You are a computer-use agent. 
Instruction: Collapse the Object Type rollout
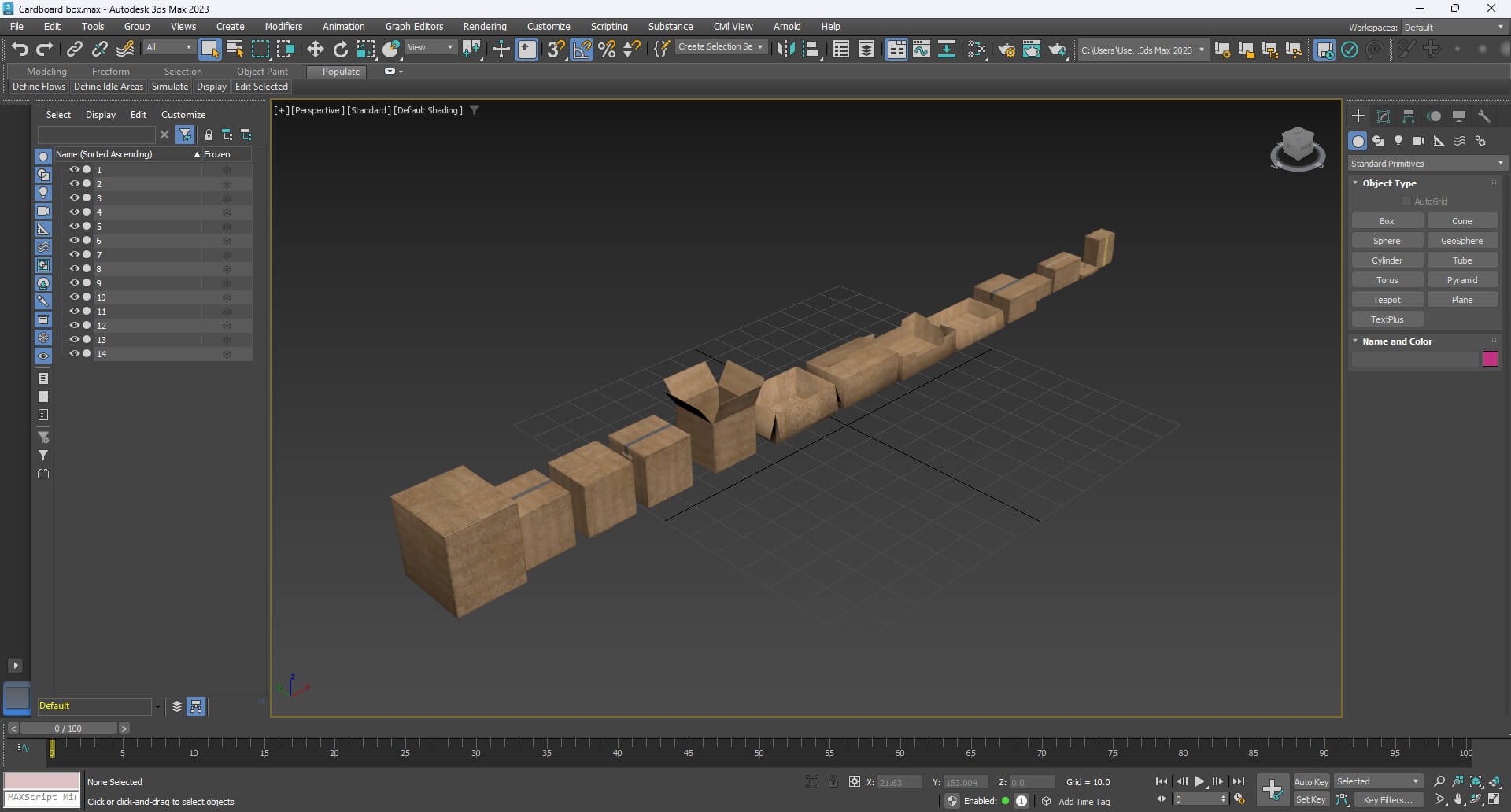[1389, 183]
